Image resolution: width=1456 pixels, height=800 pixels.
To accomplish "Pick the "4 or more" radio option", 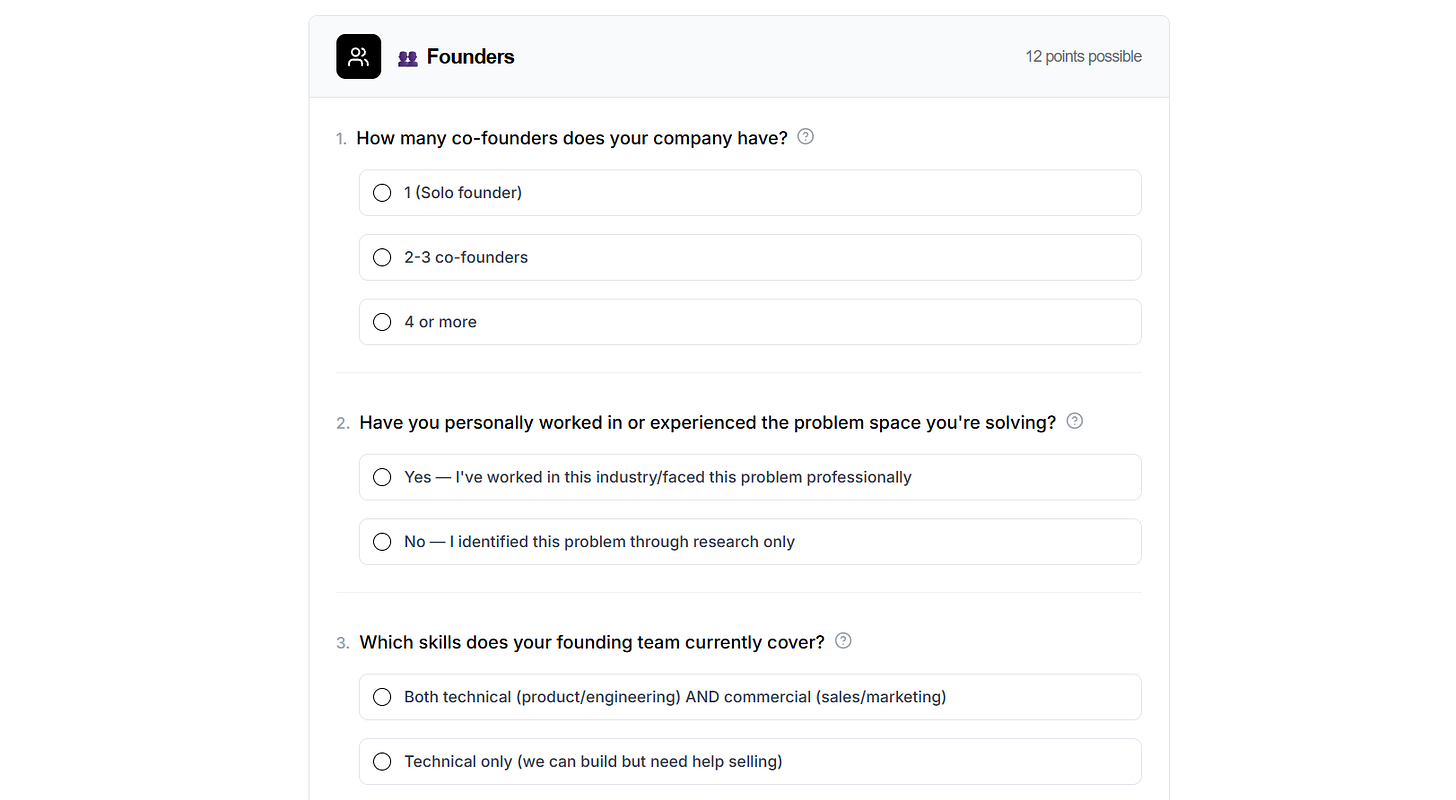I will coord(382,322).
